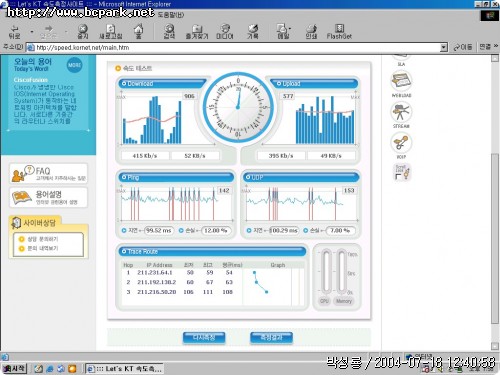Expand the Forward button history dropdown arrow
The width and height of the screenshot is (500, 375).
66,32
